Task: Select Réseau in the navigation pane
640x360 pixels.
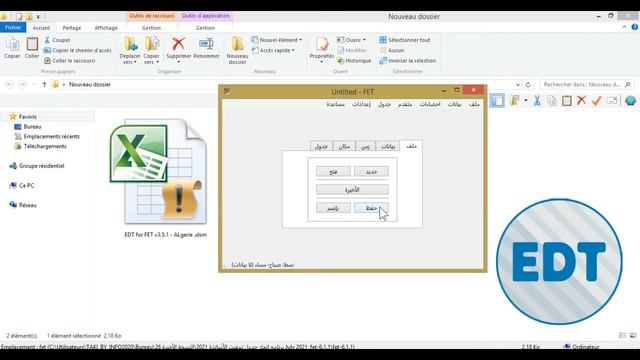Action: 27,205
